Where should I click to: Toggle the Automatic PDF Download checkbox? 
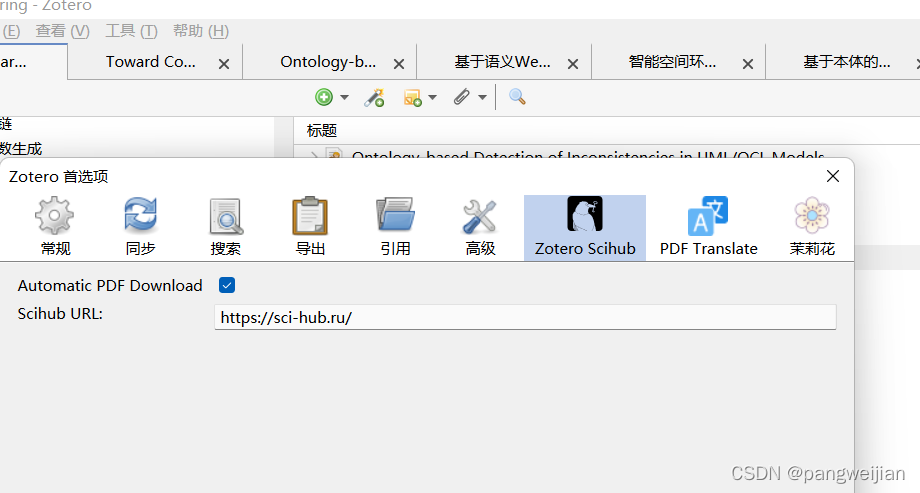227,285
